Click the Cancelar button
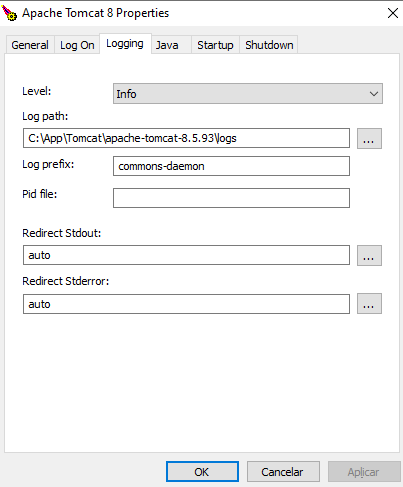403x487 pixels. [283, 472]
